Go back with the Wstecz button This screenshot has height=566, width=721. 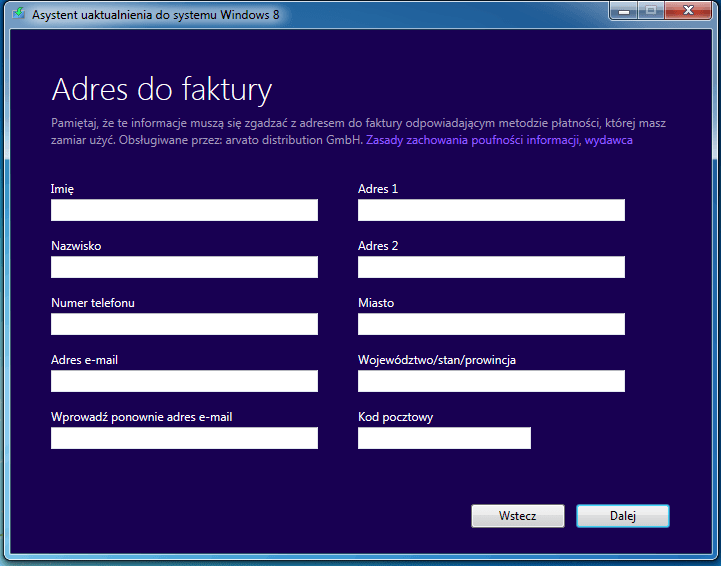pyautogui.click(x=518, y=516)
